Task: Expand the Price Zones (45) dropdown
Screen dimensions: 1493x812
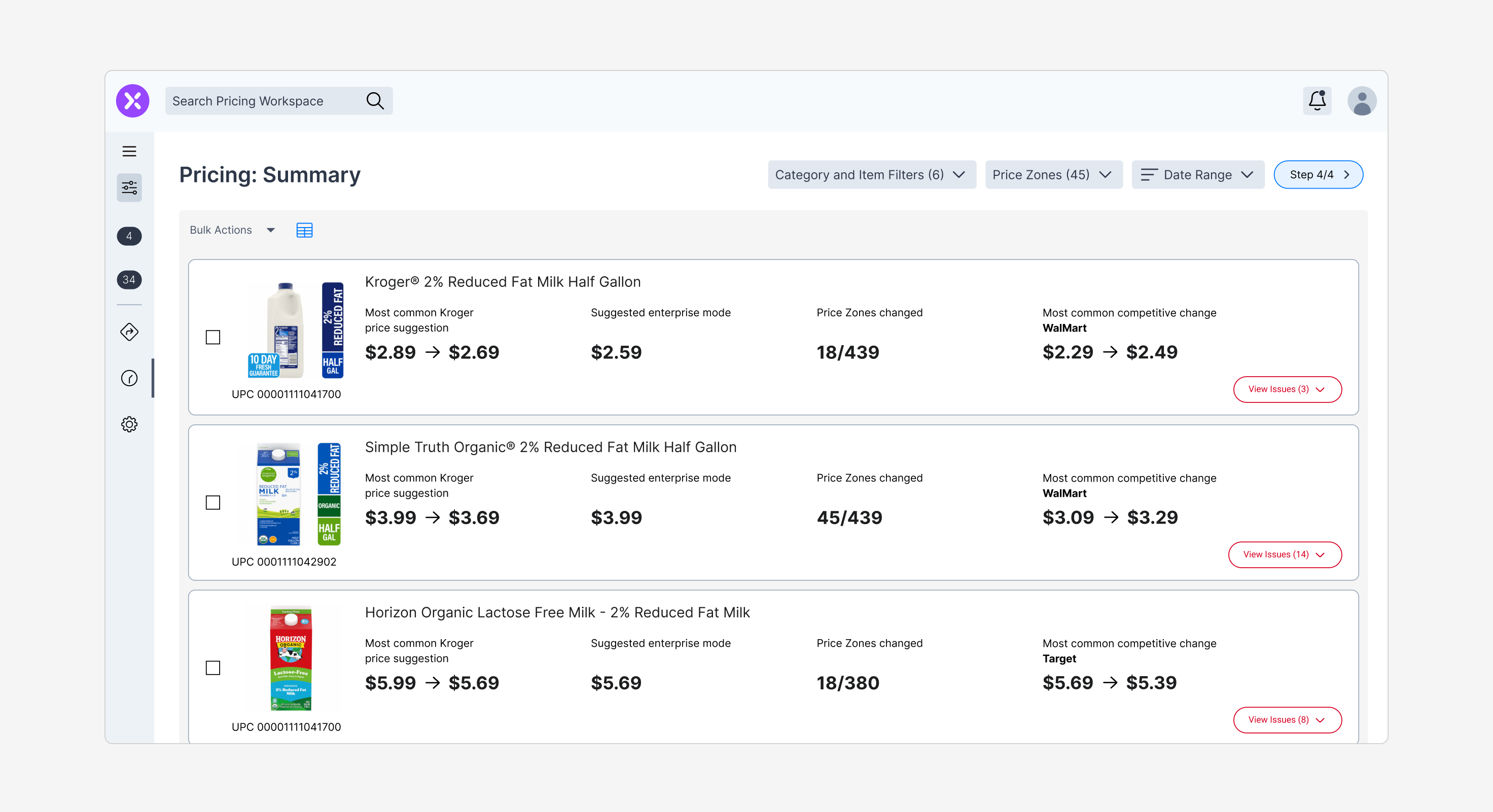Action: 1053,174
